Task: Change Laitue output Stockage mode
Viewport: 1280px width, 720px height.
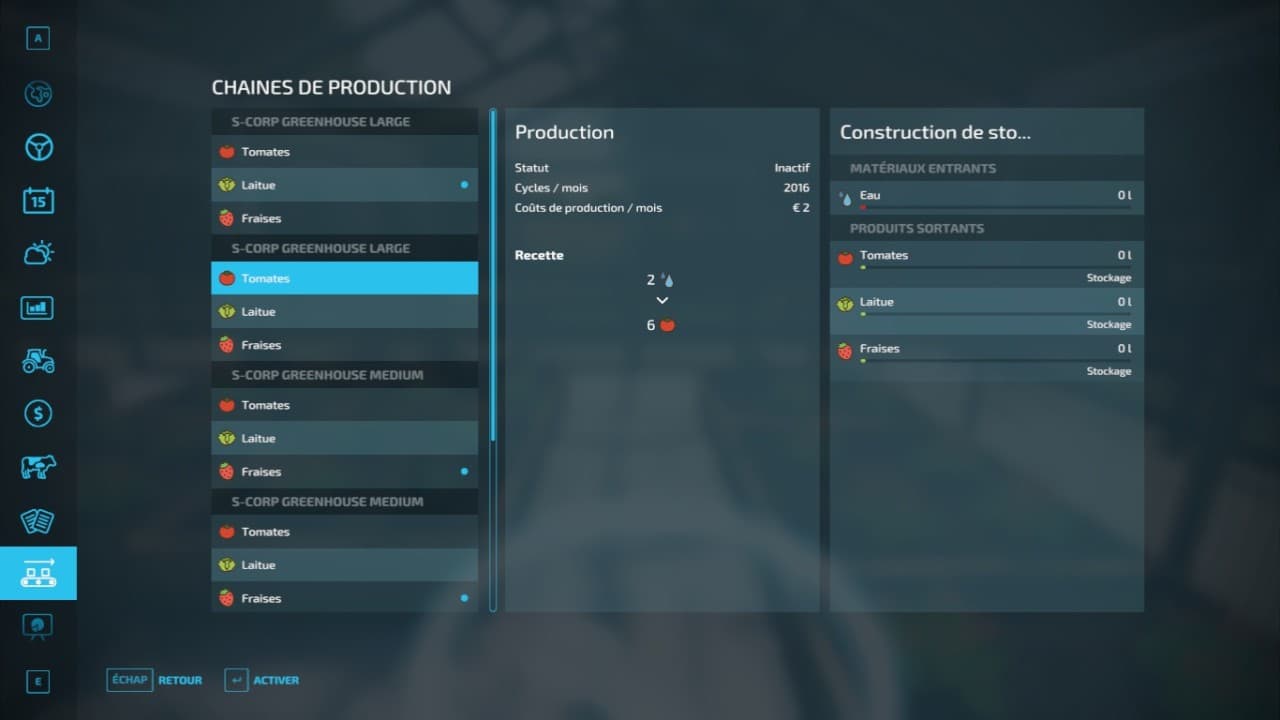Action: [x=1109, y=325]
